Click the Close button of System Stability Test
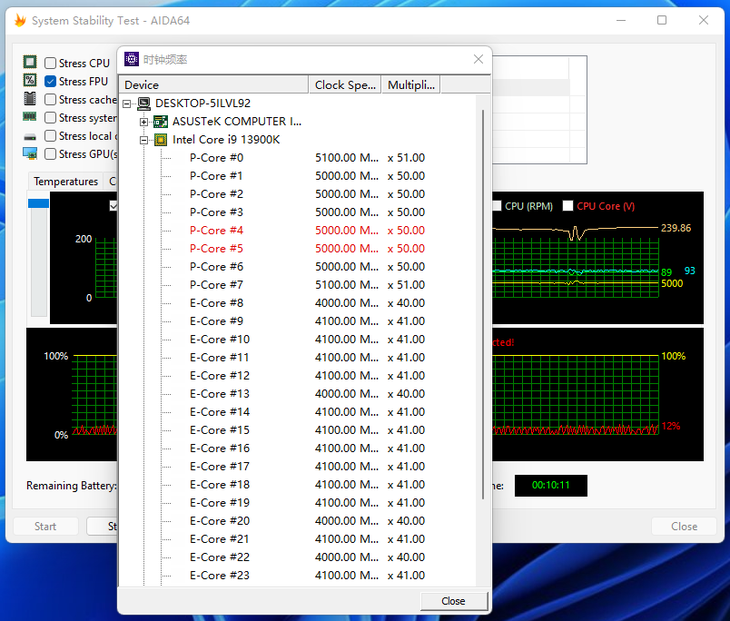 click(x=683, y=526)
